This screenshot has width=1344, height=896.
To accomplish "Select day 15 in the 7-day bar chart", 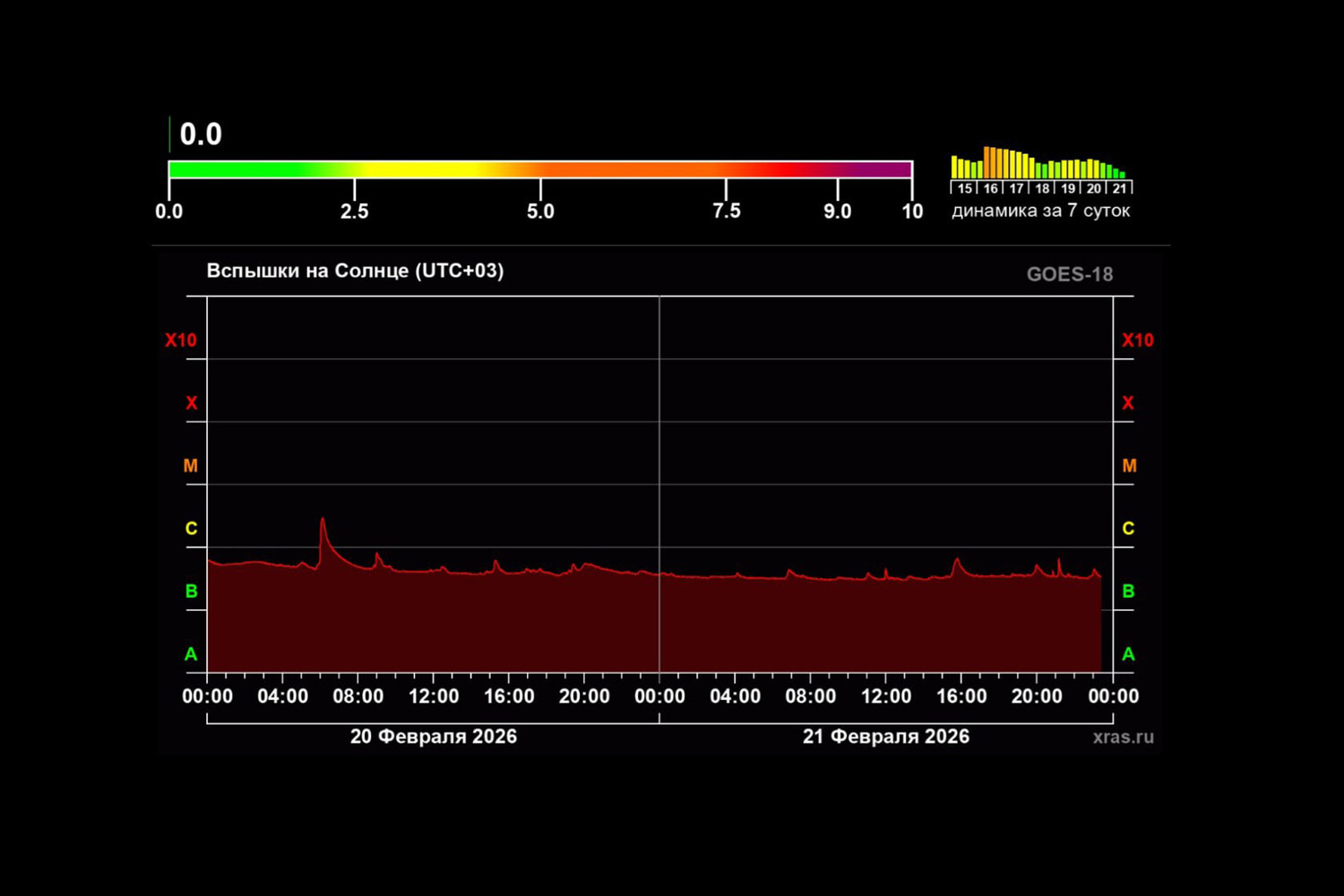I will pos(964,188).
